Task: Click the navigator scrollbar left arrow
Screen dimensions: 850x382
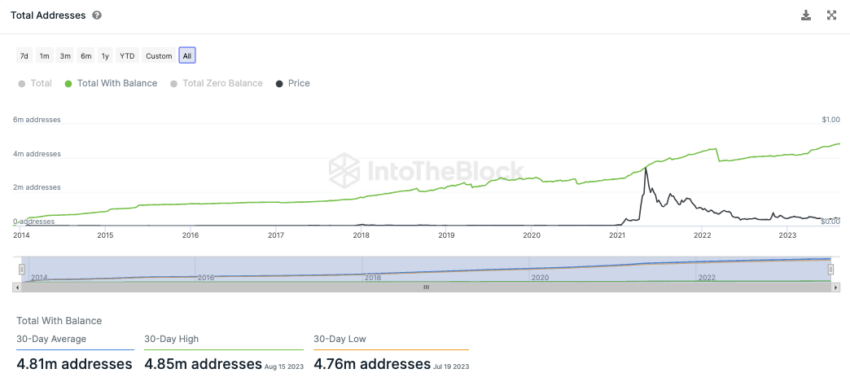Action: pos(17,287)
